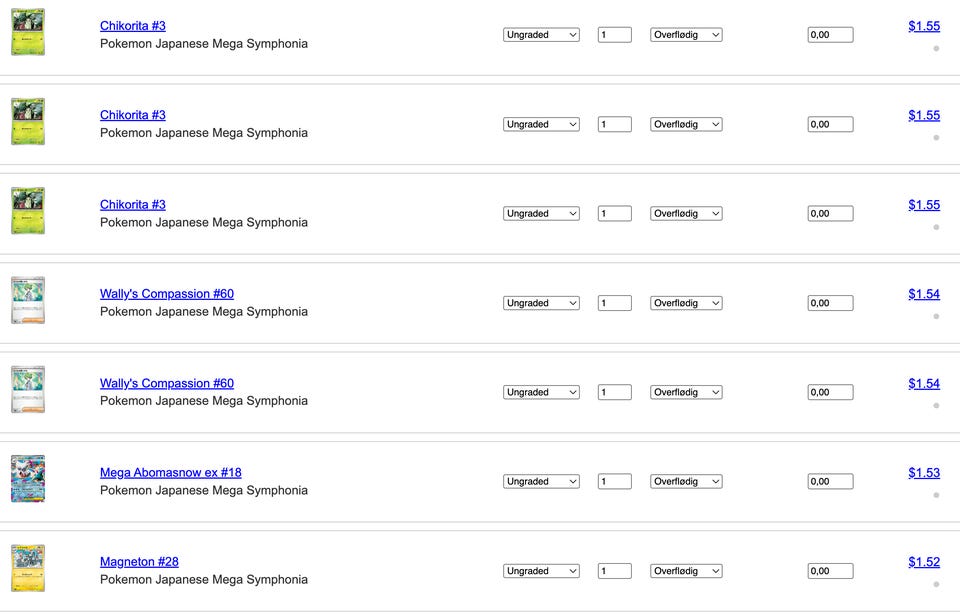960x614 pixels.
Task: Follow the first Wally's Compassion #60 link
Action: (x=167, y=294)
